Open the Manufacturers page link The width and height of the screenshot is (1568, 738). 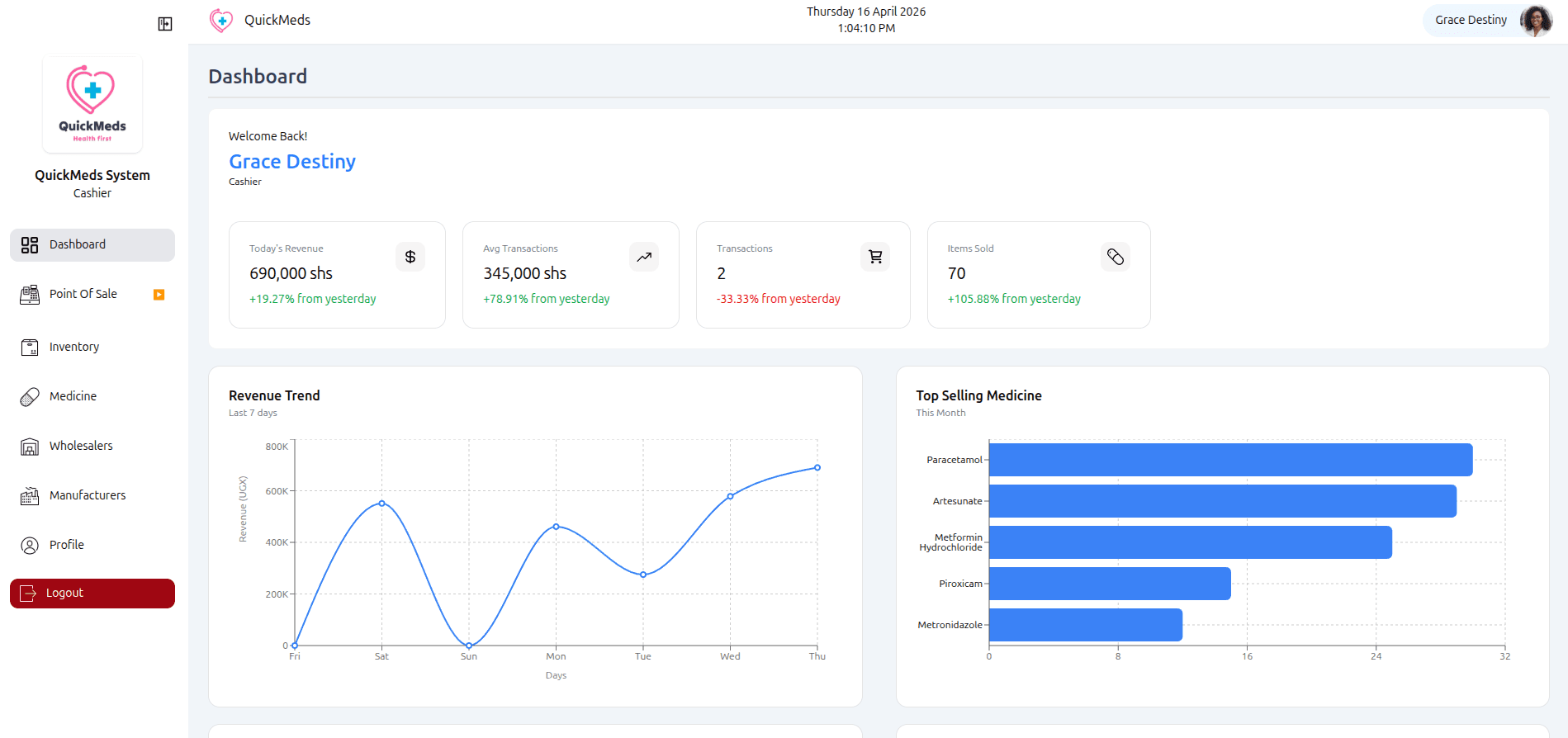(92, 496)
